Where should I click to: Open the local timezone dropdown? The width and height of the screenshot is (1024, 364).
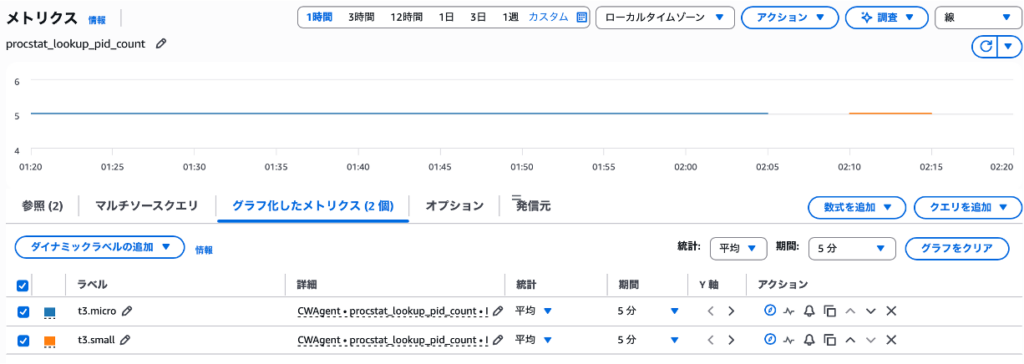tap(665, 18)
